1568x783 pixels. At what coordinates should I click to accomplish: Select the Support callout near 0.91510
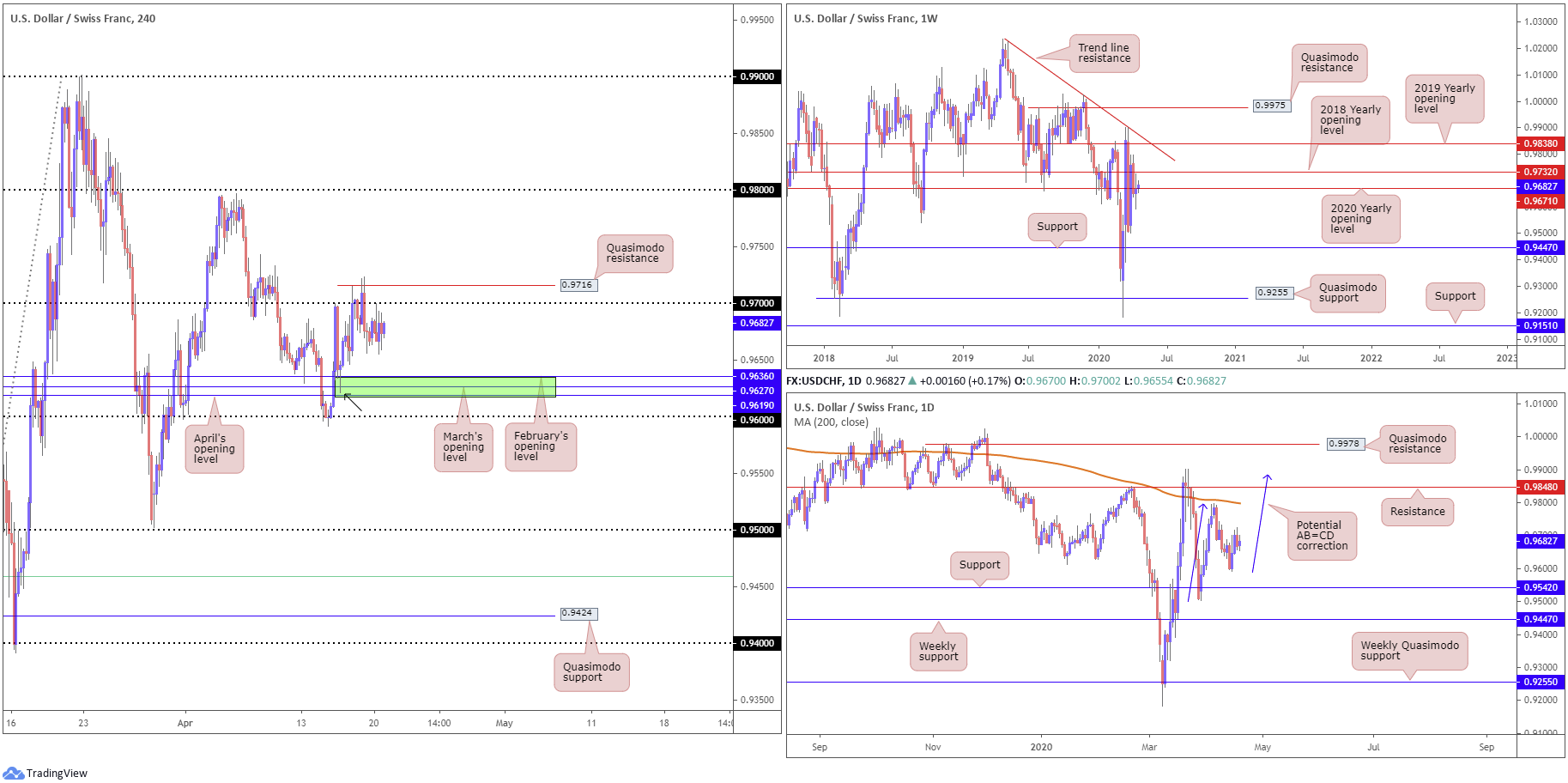tap(1456, 296)
